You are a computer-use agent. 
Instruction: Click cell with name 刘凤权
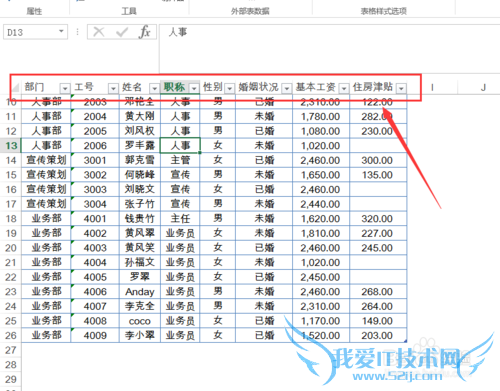[x=140, y=131]
